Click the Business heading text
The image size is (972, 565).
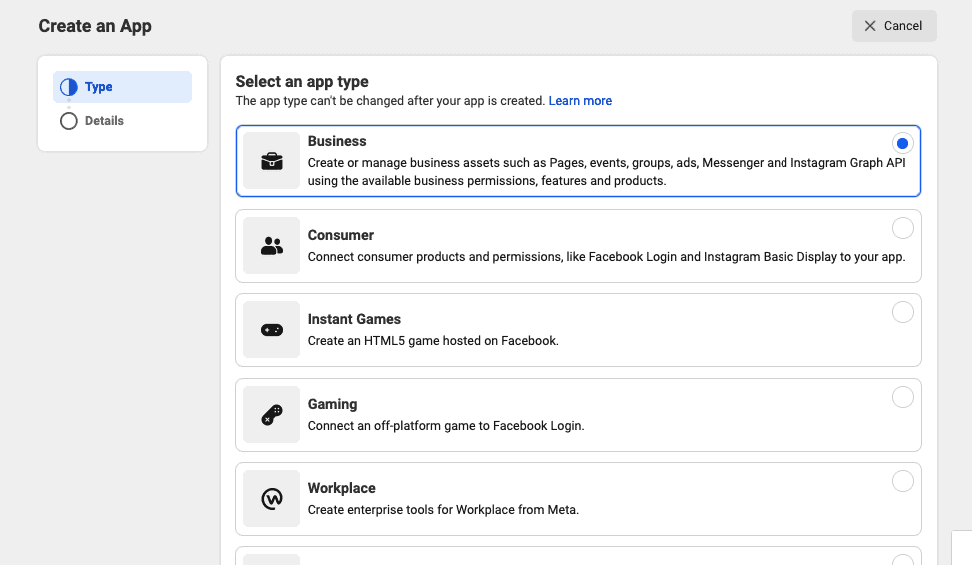pyautogui.click(x=337, y=141)
